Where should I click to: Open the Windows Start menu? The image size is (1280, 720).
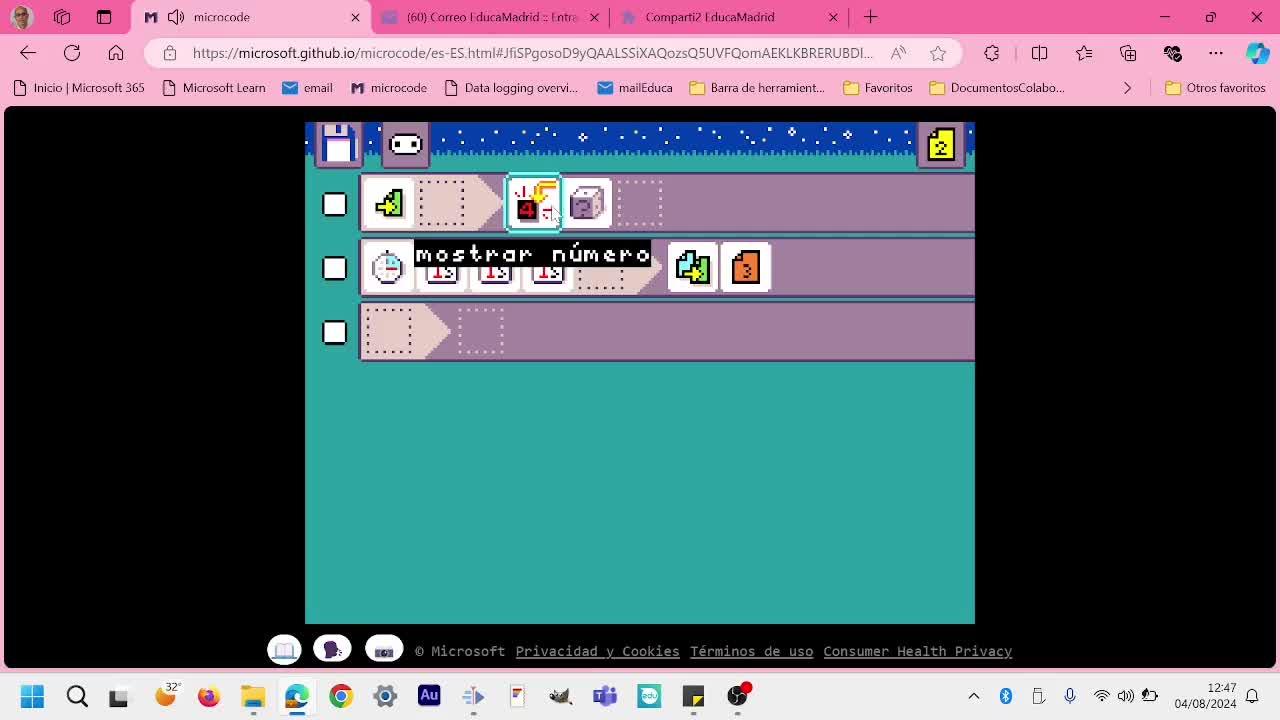[32, 696]
